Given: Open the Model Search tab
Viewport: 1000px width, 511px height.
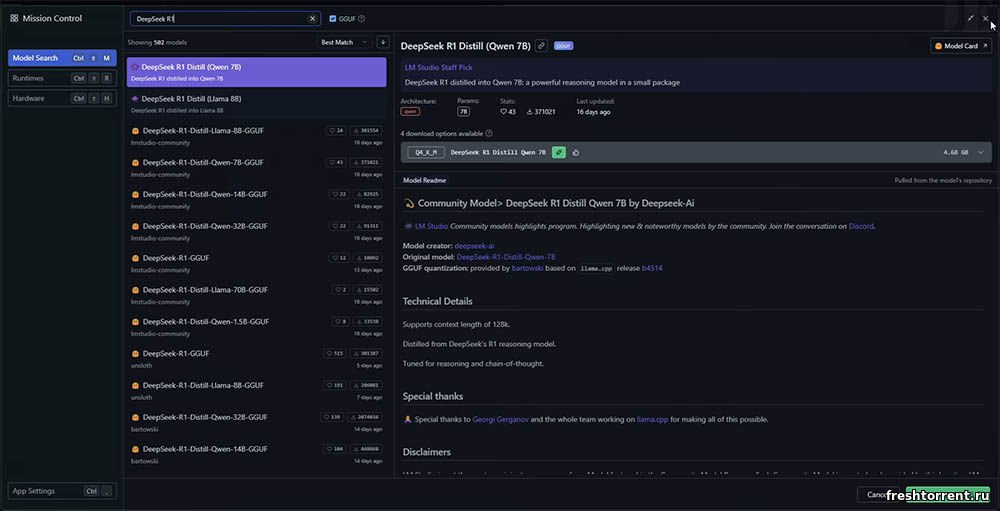Looking at the screenshot, I should [62, 58].
